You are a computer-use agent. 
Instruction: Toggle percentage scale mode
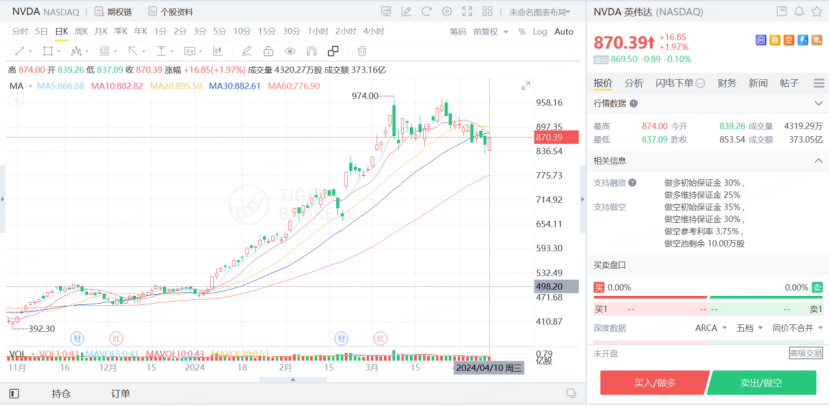(522, 32)
